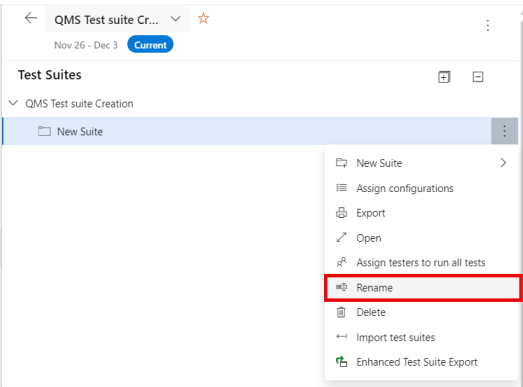The width and height of the screenshot is (523, 387).
Task: Expand the New Suite submenu arrow
Action: pos(503,163)
